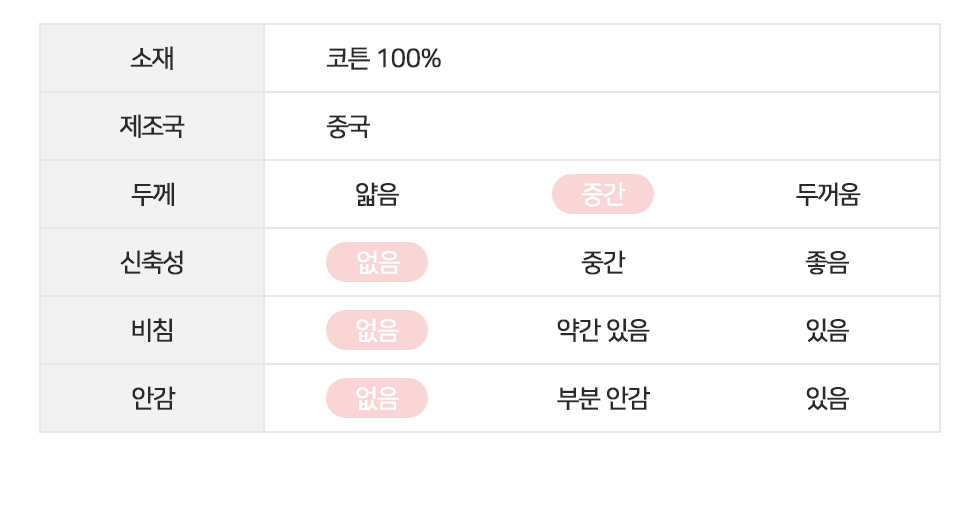Click the 소재 row header
Image resolution: width=980 pixels, height=513 pixels.
[152, 59]
